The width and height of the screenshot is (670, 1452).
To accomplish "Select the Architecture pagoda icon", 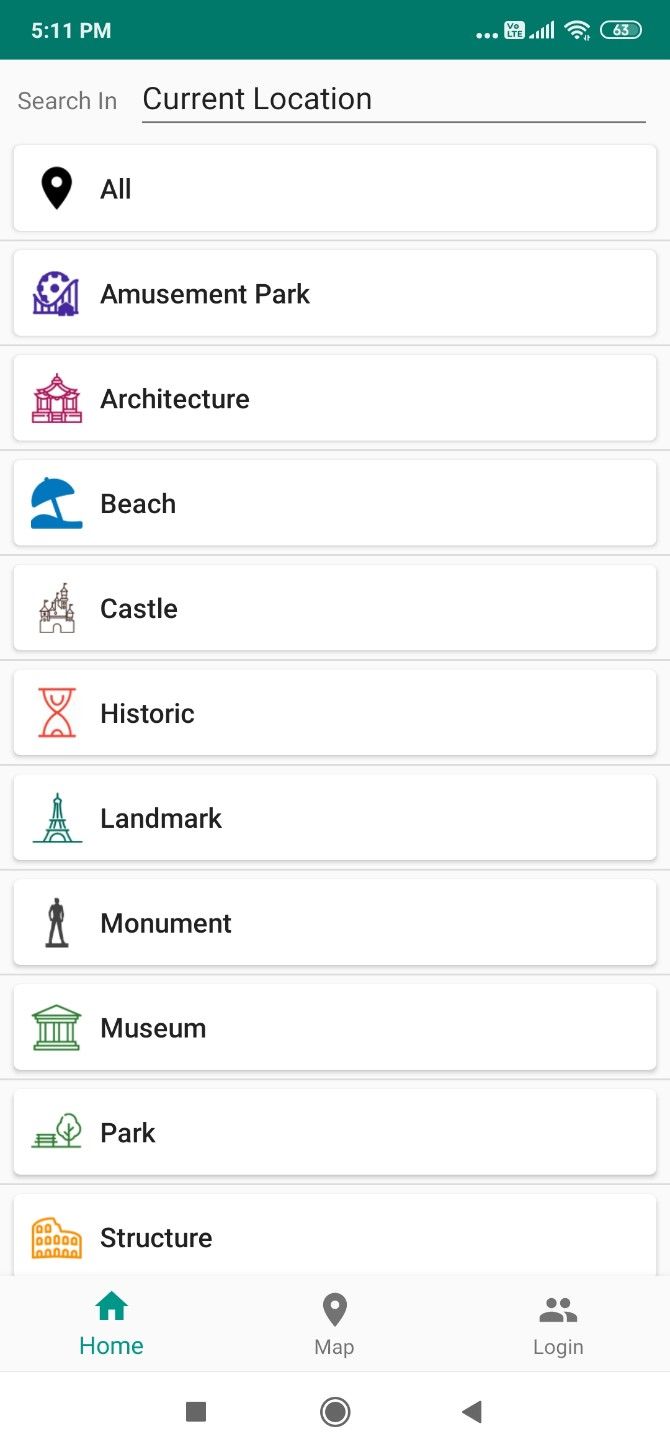I will tap(57, 398).
